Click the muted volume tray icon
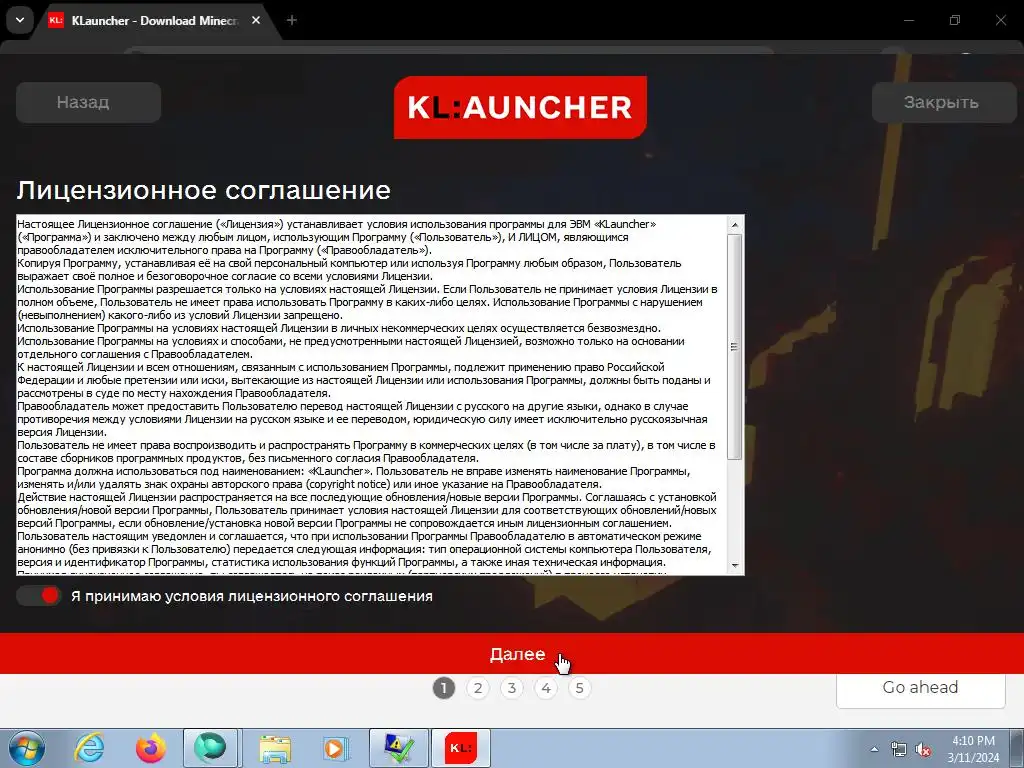Screen dimensions: 1024x768 [923, 750]
